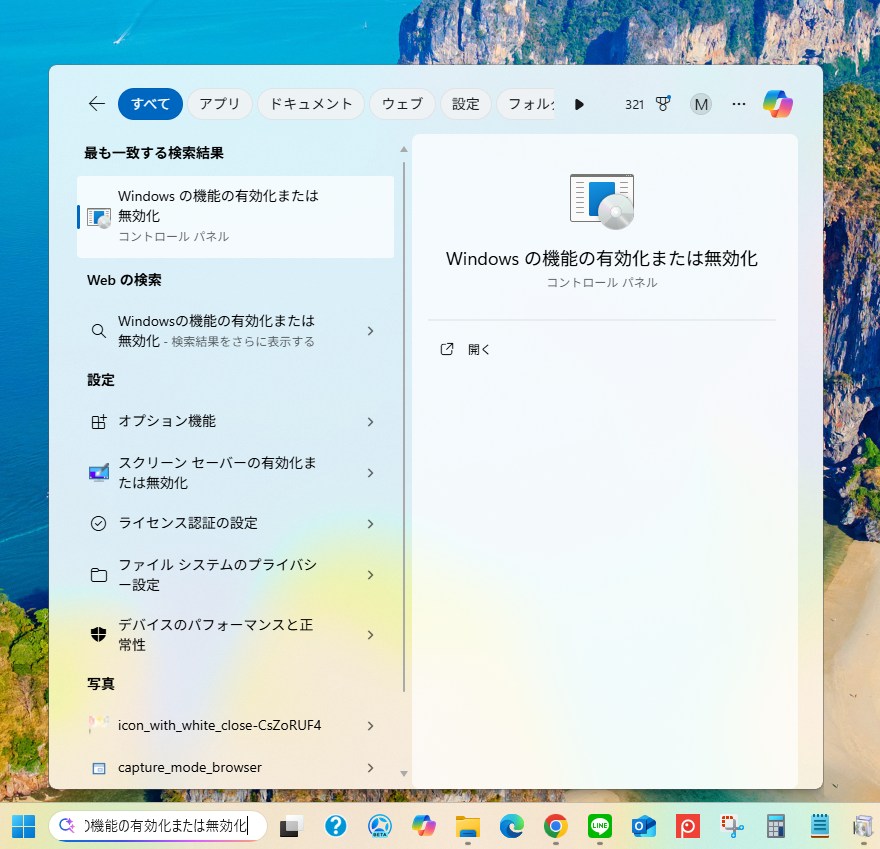The height and width of the screenshot is (849, 880).
Task: Open Snipping Tool from the taskbar
Action: (733, 826)
